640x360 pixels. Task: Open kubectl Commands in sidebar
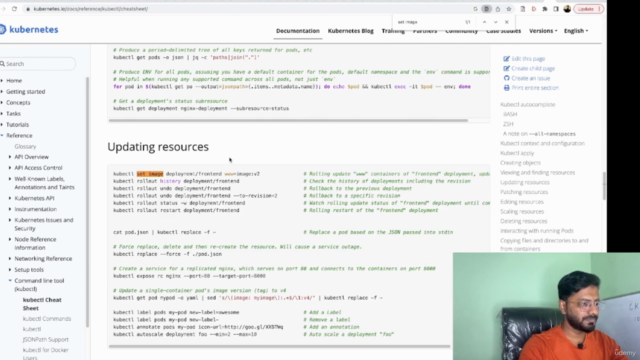click(x=47, y=319)
